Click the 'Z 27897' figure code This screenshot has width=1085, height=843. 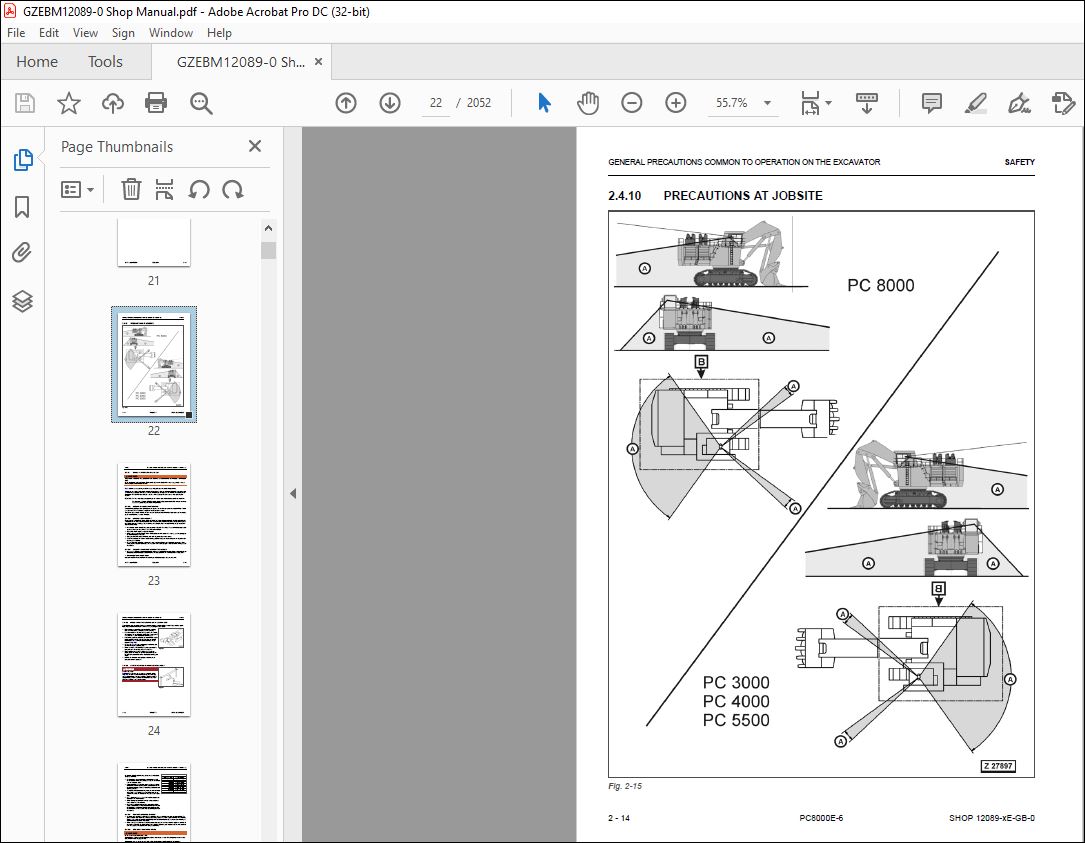point(998,766)
